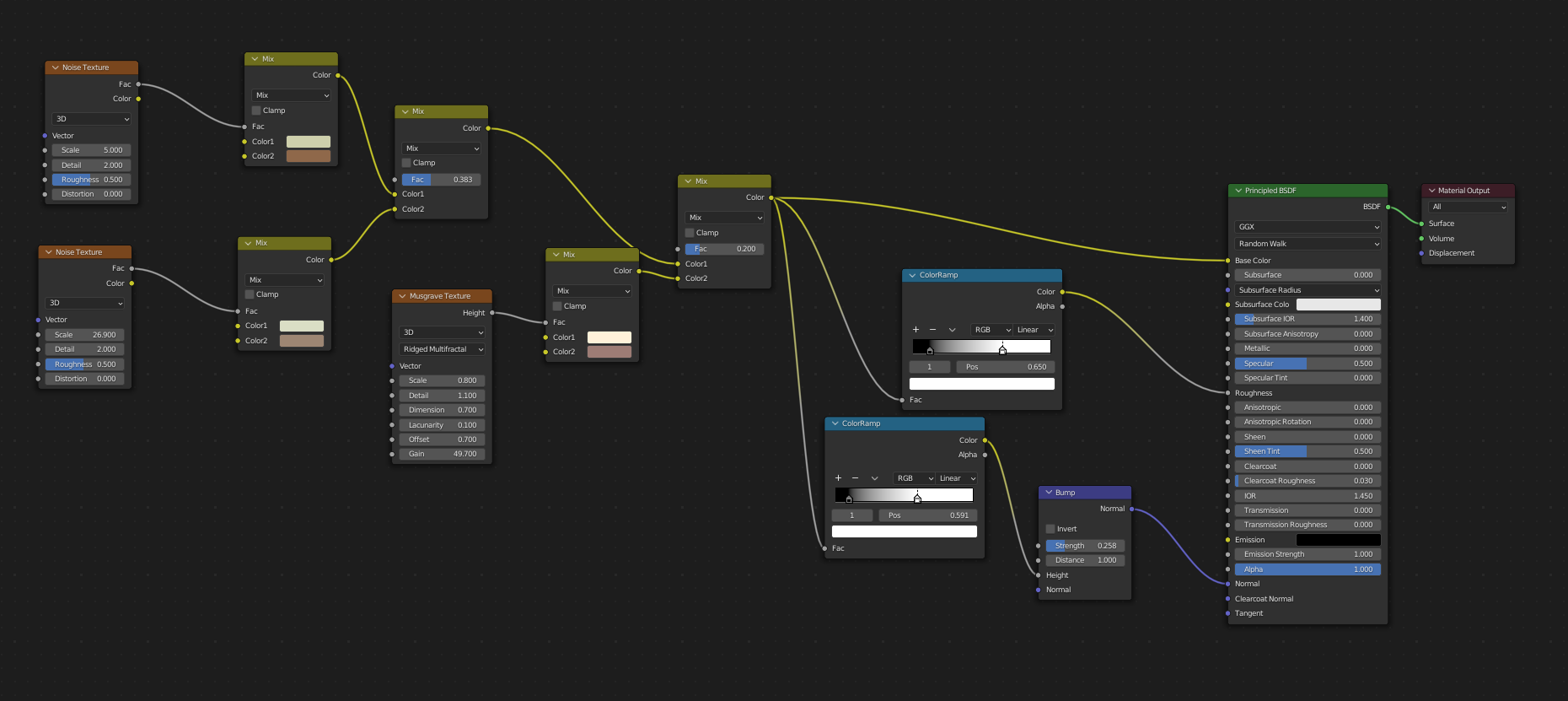This screenshot has width=1568, height=701.
Task: Click the Subsurface Color white swatch
Action: pyautogui.click(x=1338, y=305)
